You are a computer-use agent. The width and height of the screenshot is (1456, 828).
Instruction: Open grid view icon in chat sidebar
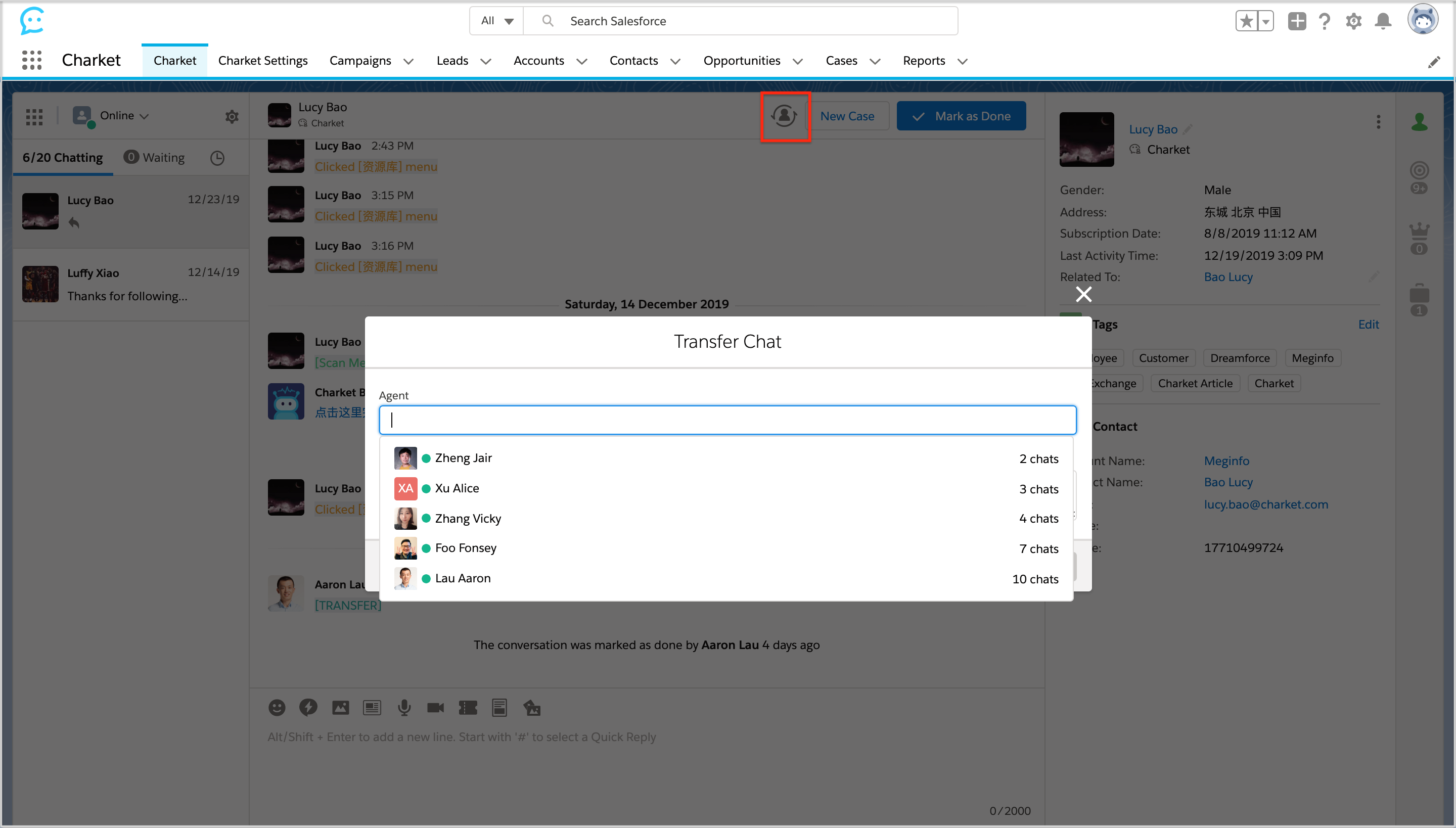pyautogui.click(x=34, y=116)
